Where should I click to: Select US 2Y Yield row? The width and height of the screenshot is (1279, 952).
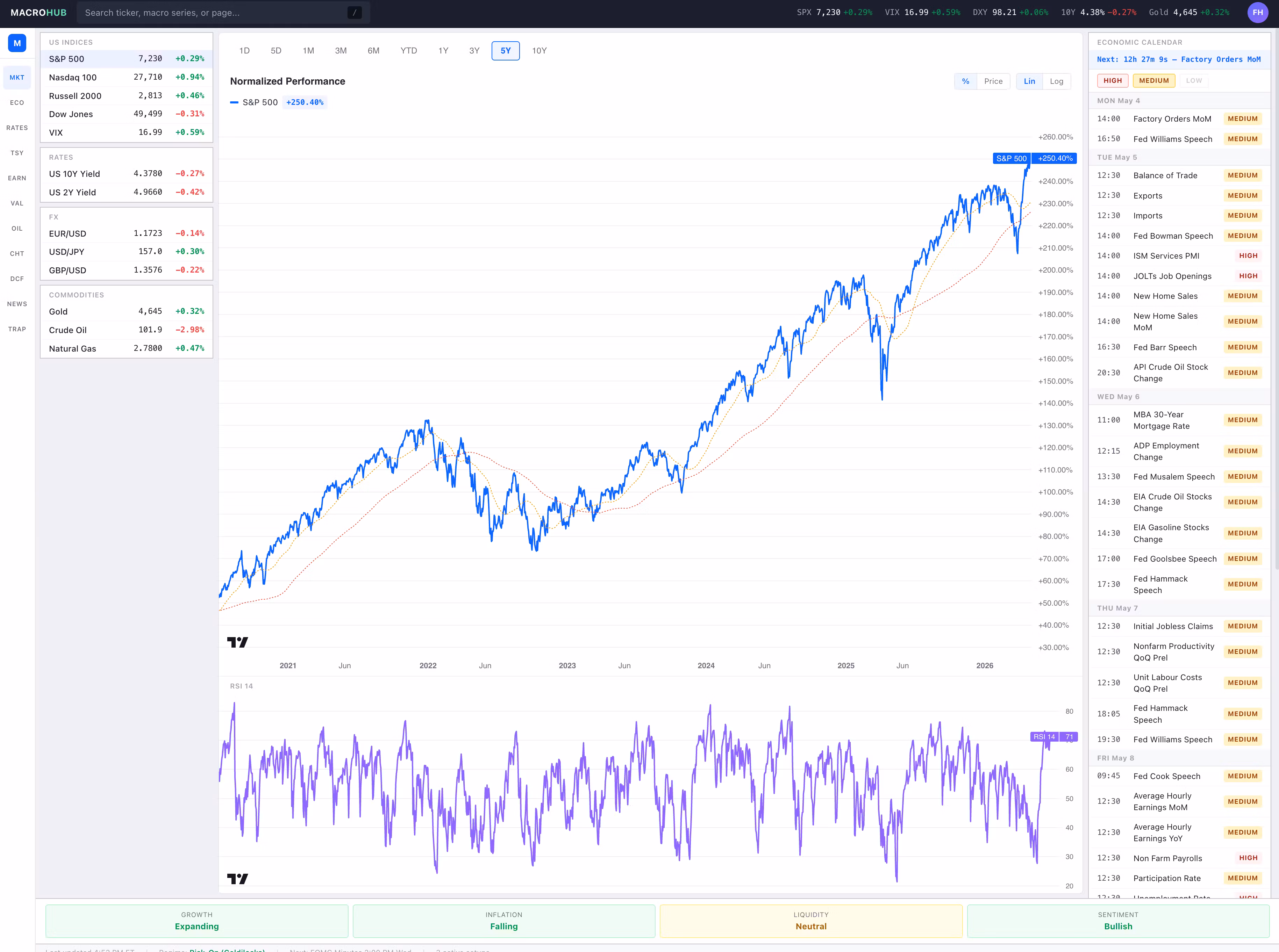(126, 193)
